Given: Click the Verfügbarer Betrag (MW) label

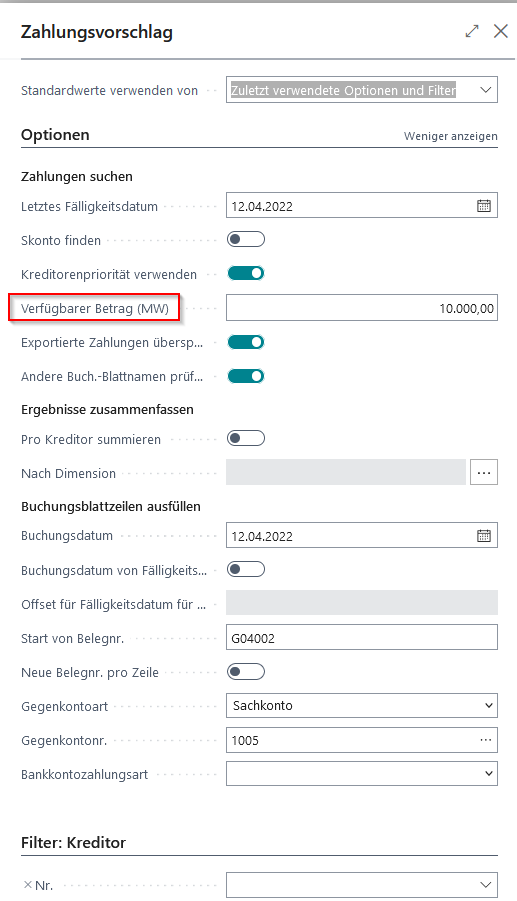Looking at the screenshot, I should click(95, 309).
